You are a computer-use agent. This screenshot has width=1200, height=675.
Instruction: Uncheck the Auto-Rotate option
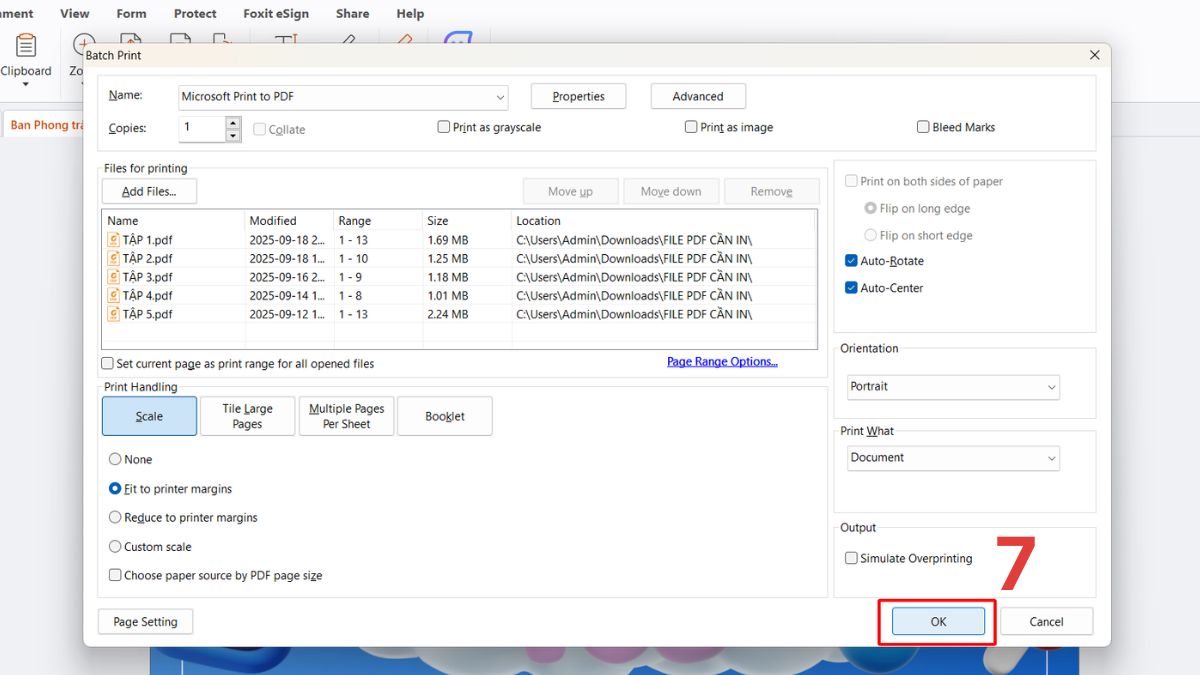point(851,261)
